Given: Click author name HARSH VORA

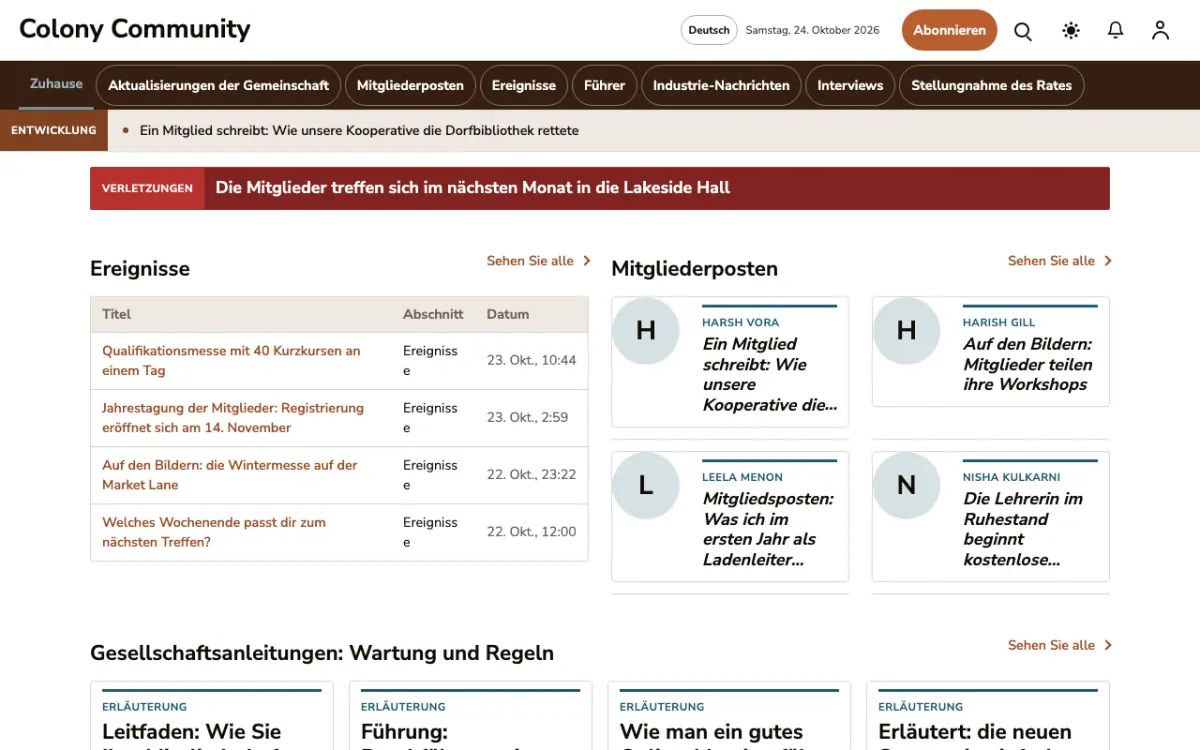Looking at the screenshot, I should pos(740,322).
